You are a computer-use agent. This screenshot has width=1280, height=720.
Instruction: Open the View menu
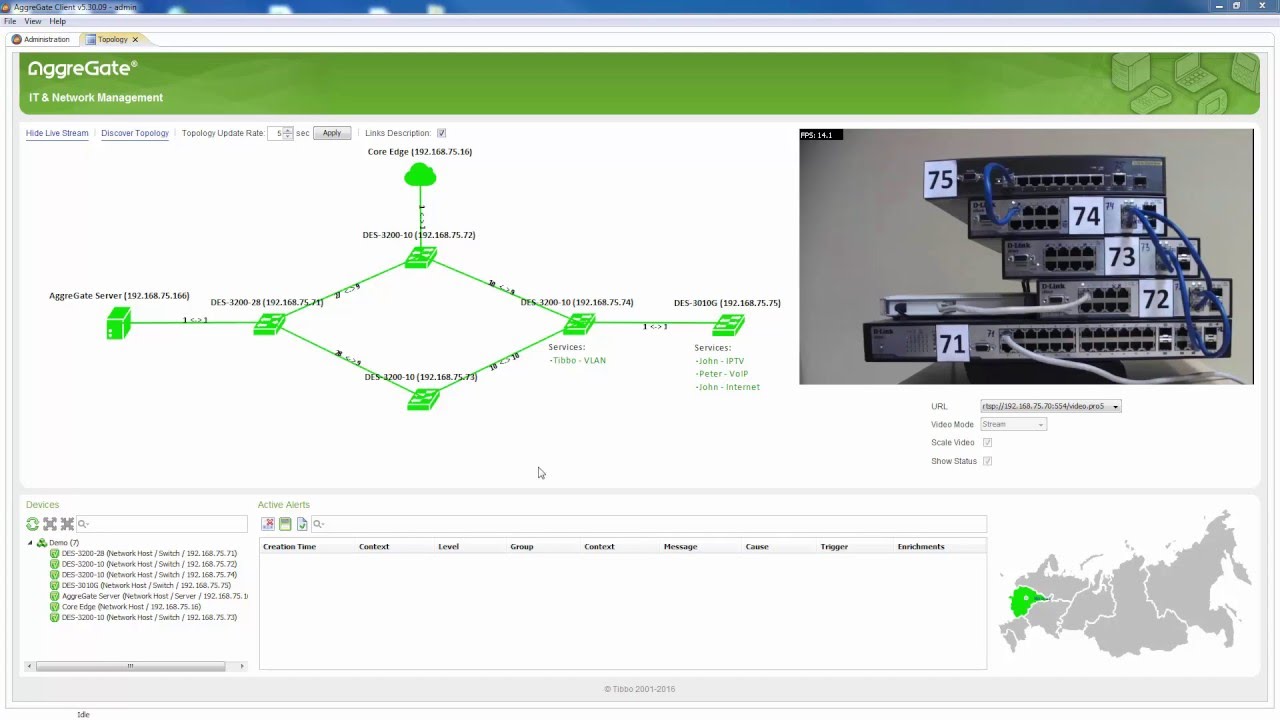(x=33, y=21)
